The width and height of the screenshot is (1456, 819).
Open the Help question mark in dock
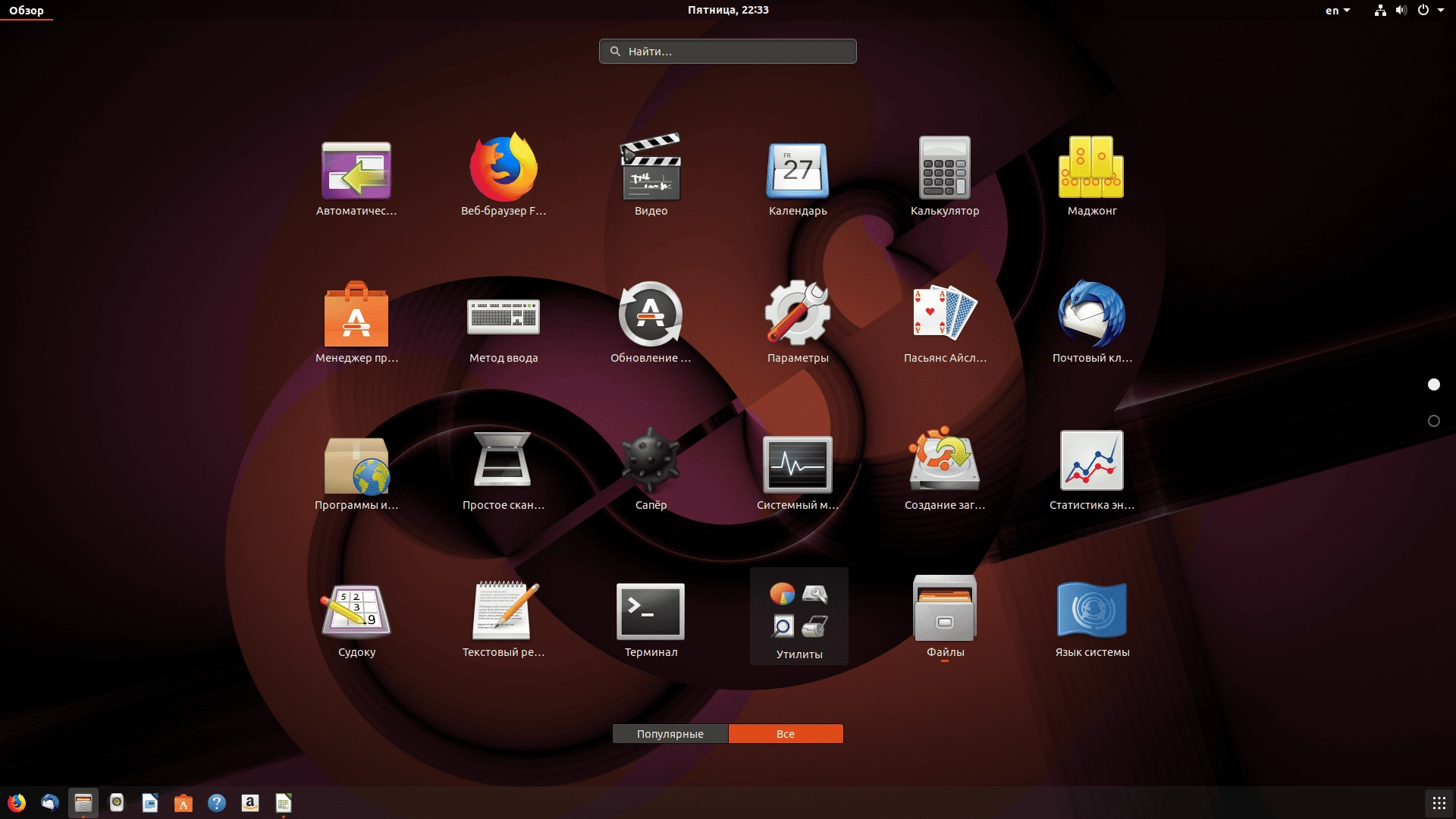(217, 802)
